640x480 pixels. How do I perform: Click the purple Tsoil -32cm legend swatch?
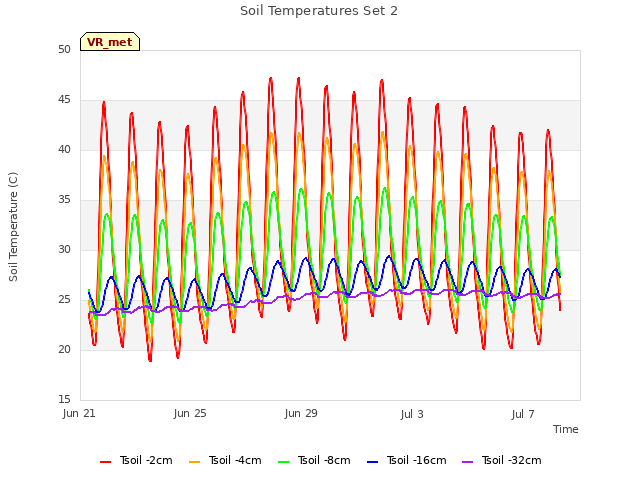tap(467, 462)
